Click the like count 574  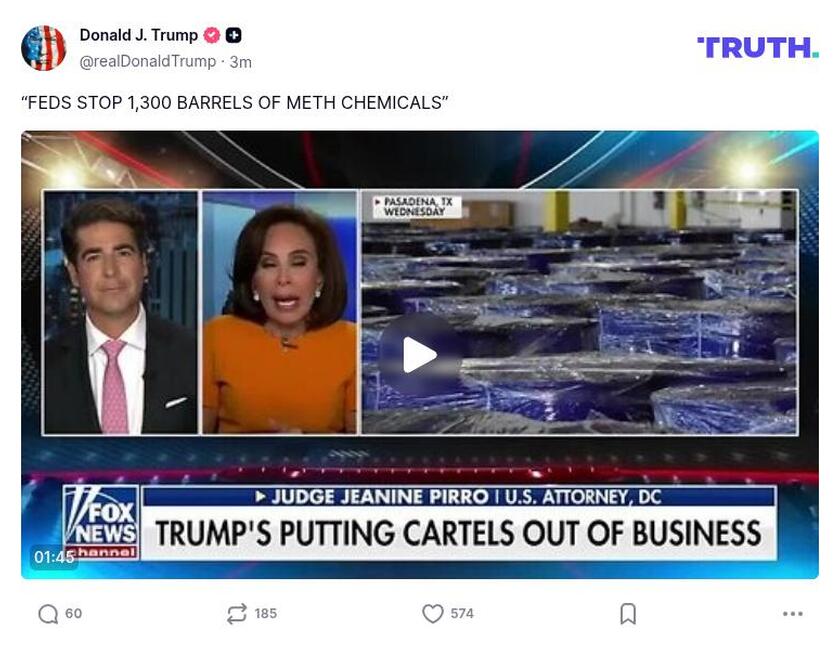[x=462, y=613]
